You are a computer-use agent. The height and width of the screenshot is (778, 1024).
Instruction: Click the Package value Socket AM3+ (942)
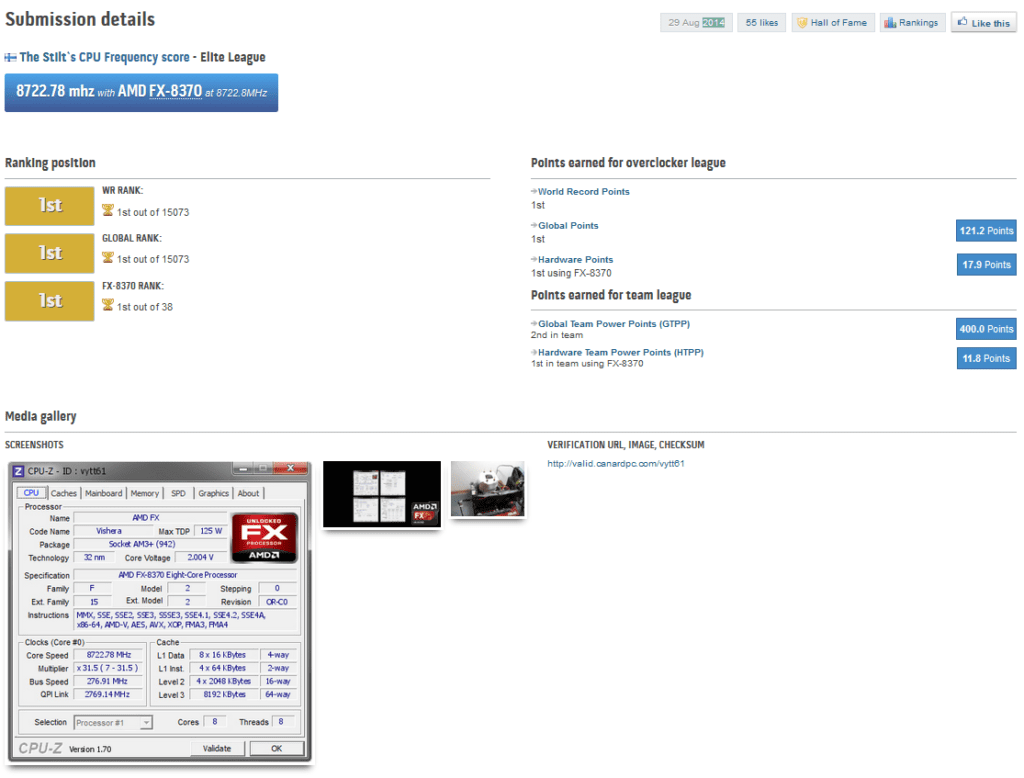[x=150, y=544]
